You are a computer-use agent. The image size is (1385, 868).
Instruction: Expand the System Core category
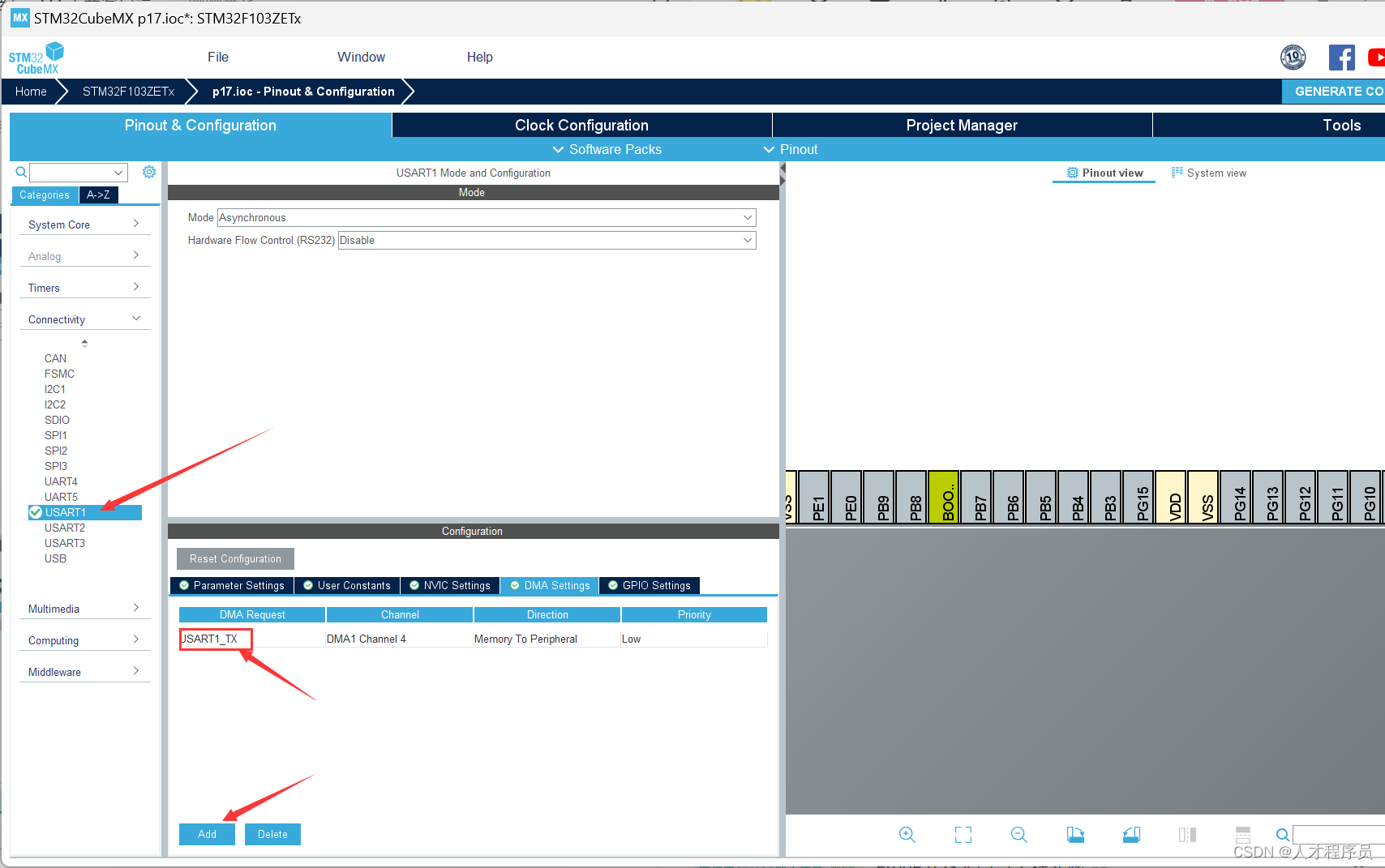[84, 224]
